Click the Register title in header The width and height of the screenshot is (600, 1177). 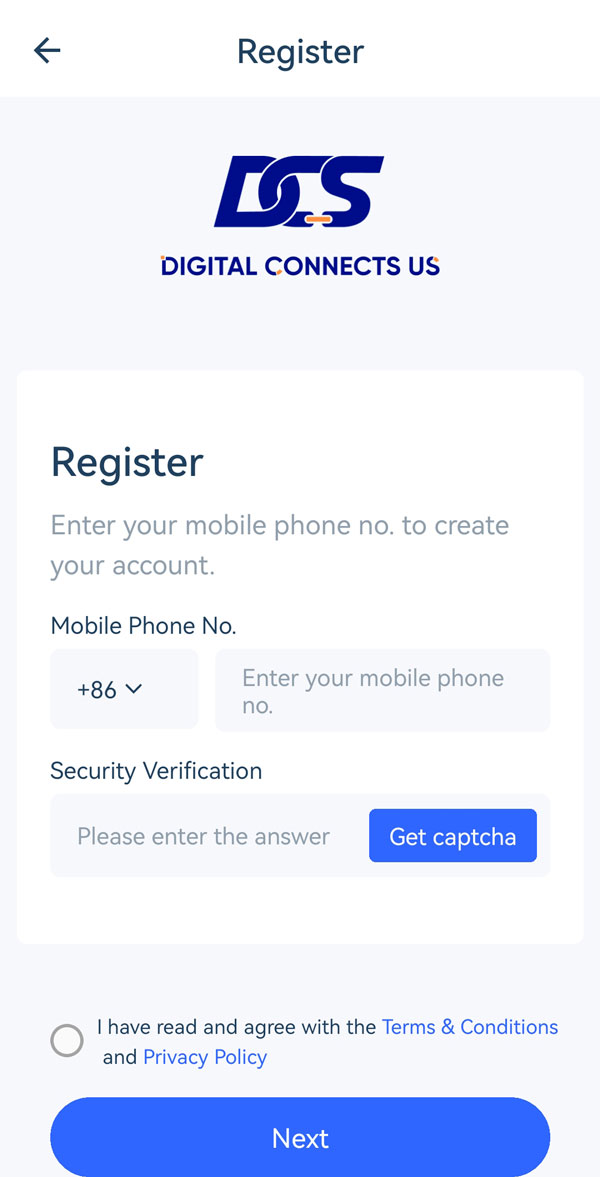300,51
